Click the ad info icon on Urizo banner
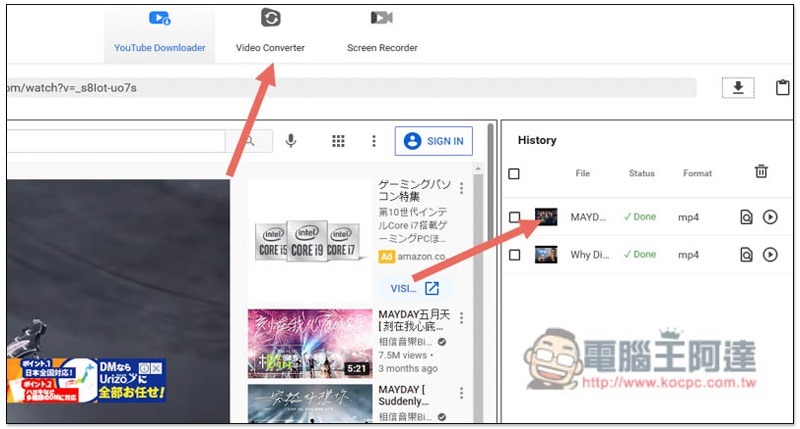The image size is (800, 429). tap(145, 368)
